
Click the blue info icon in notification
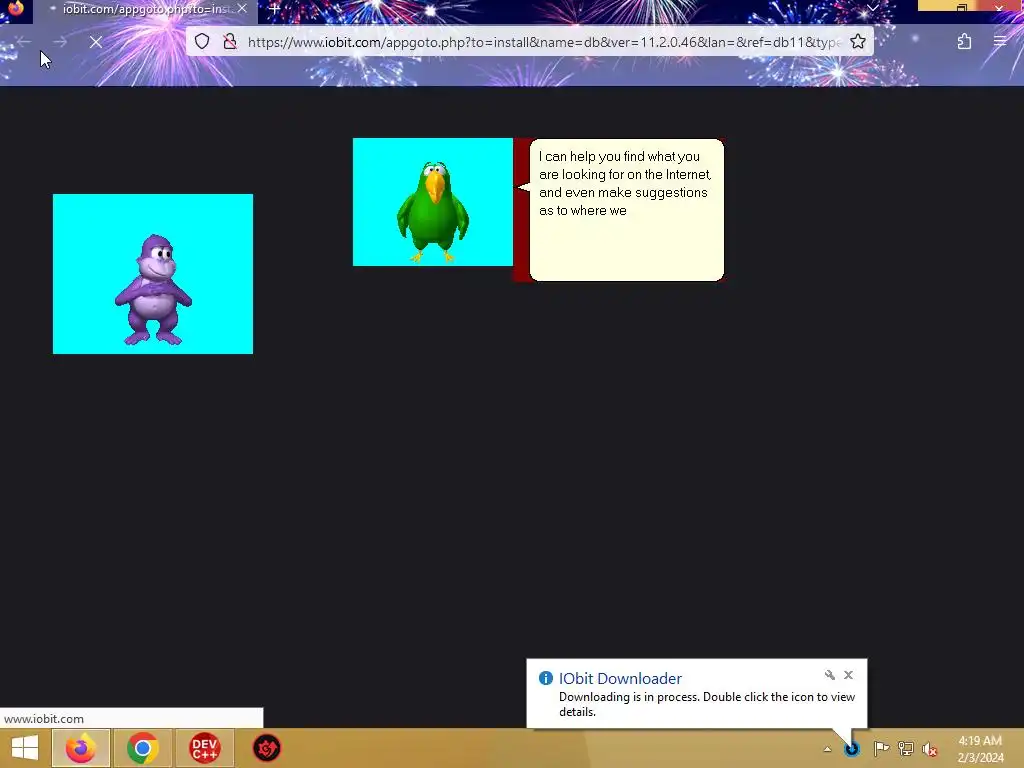pos(545,678)
